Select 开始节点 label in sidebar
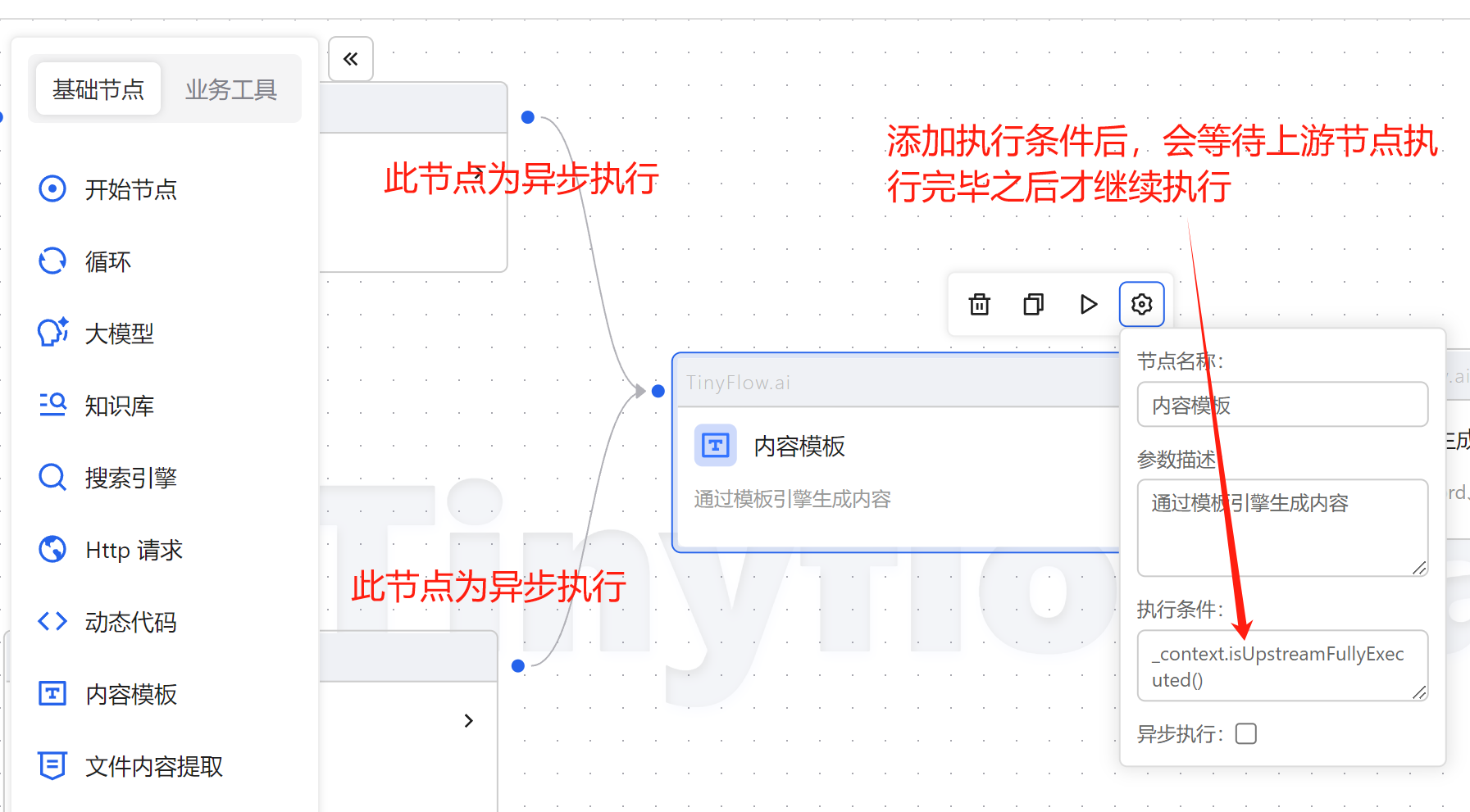The height and width of the screenshot is (812, 1470). click(131, 190)
